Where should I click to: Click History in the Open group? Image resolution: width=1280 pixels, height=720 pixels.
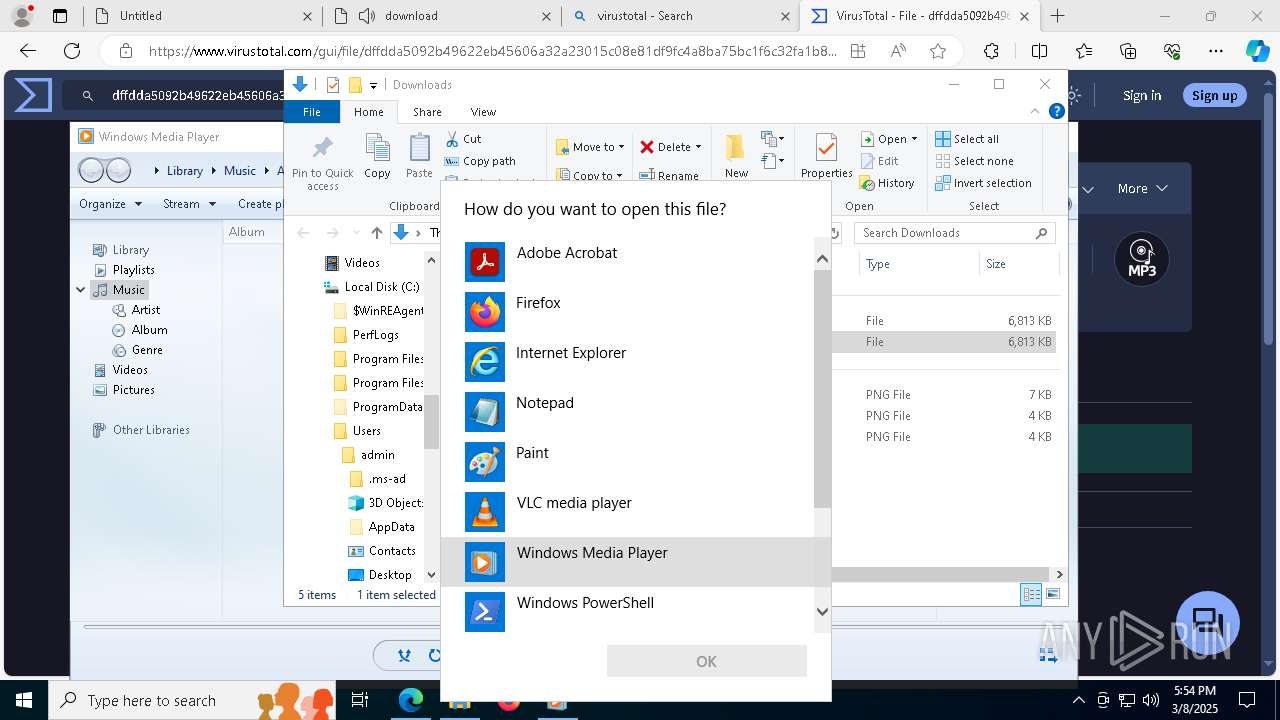pos(887,183)
